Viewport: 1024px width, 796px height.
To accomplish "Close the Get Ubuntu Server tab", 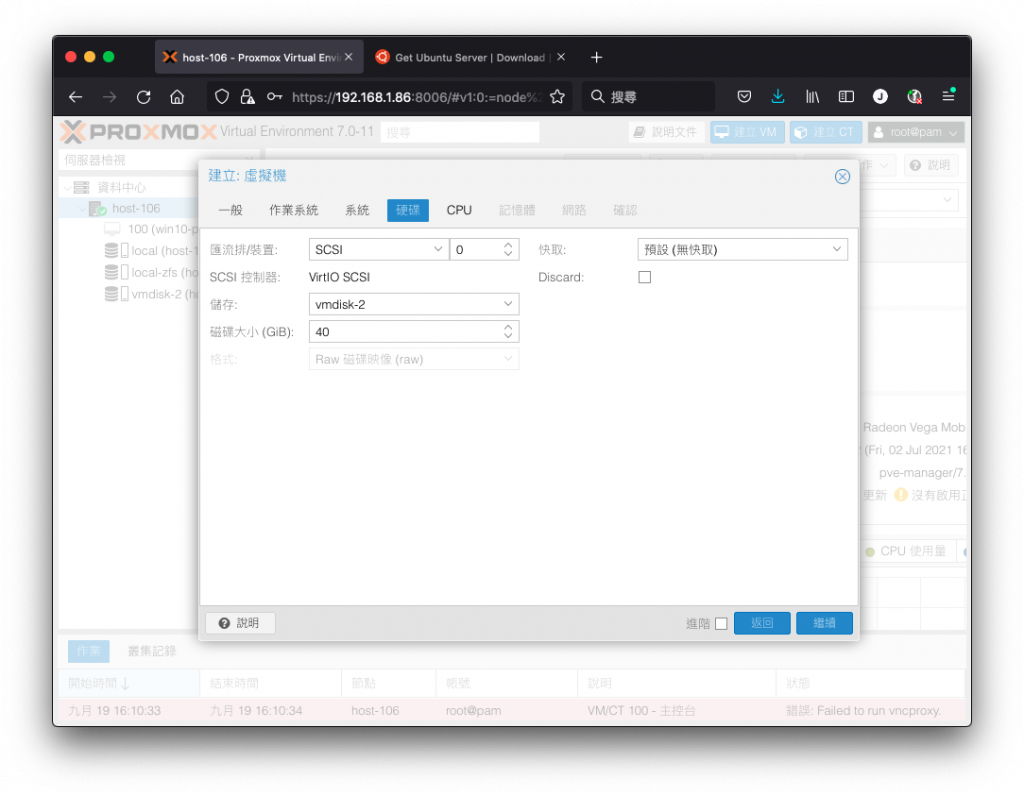I will pos(561,57).
